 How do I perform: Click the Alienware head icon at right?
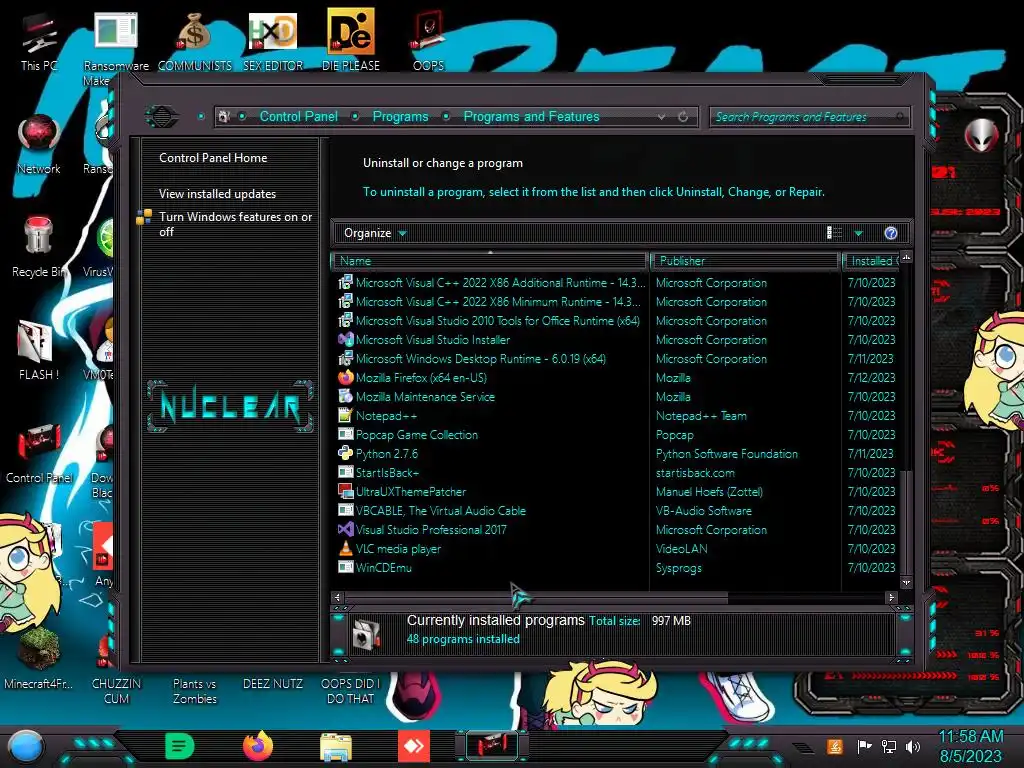(x=981, y=136)
